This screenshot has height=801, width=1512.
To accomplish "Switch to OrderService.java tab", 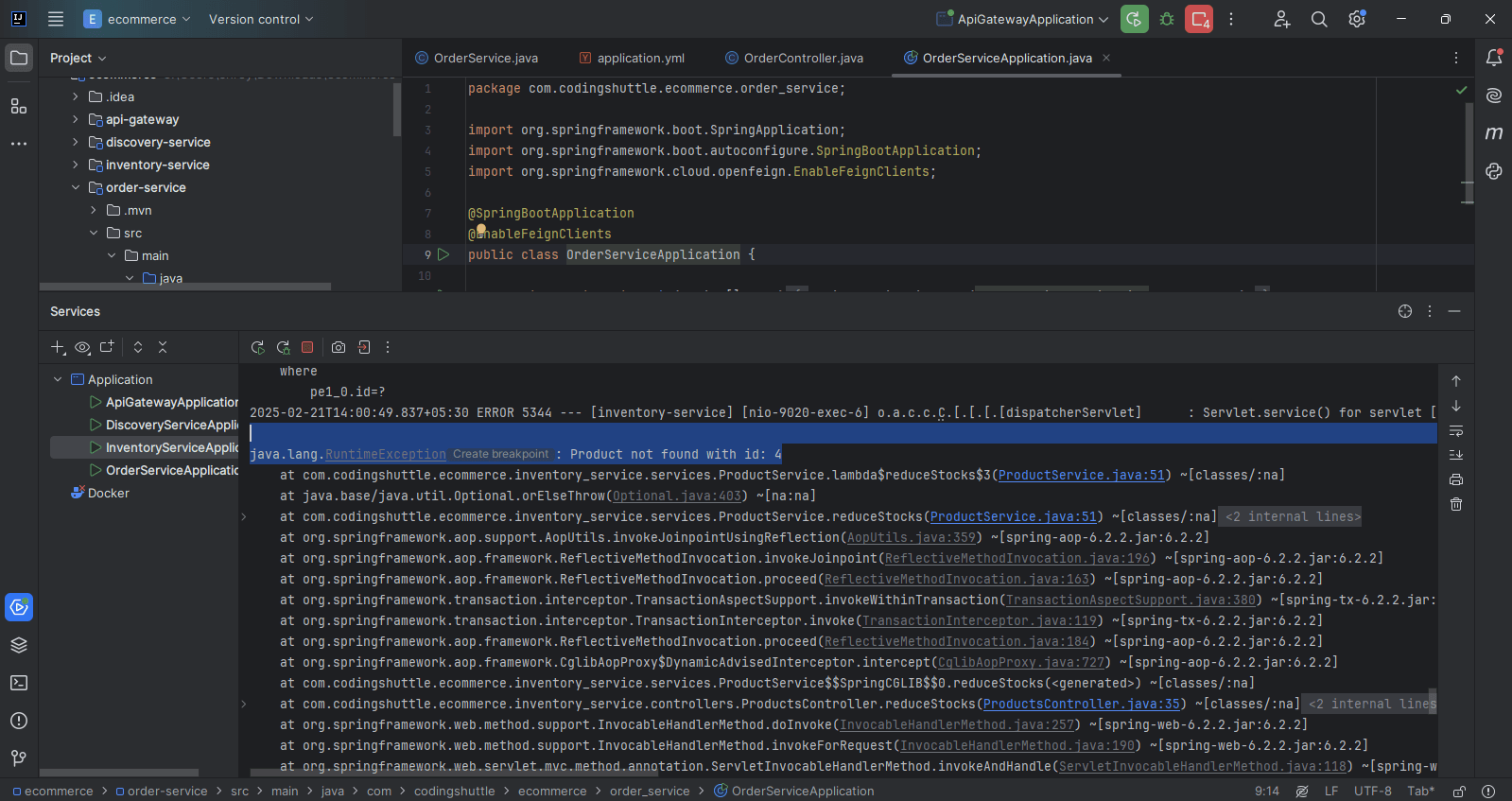I will pyautogui.click(x=477, y=58).
